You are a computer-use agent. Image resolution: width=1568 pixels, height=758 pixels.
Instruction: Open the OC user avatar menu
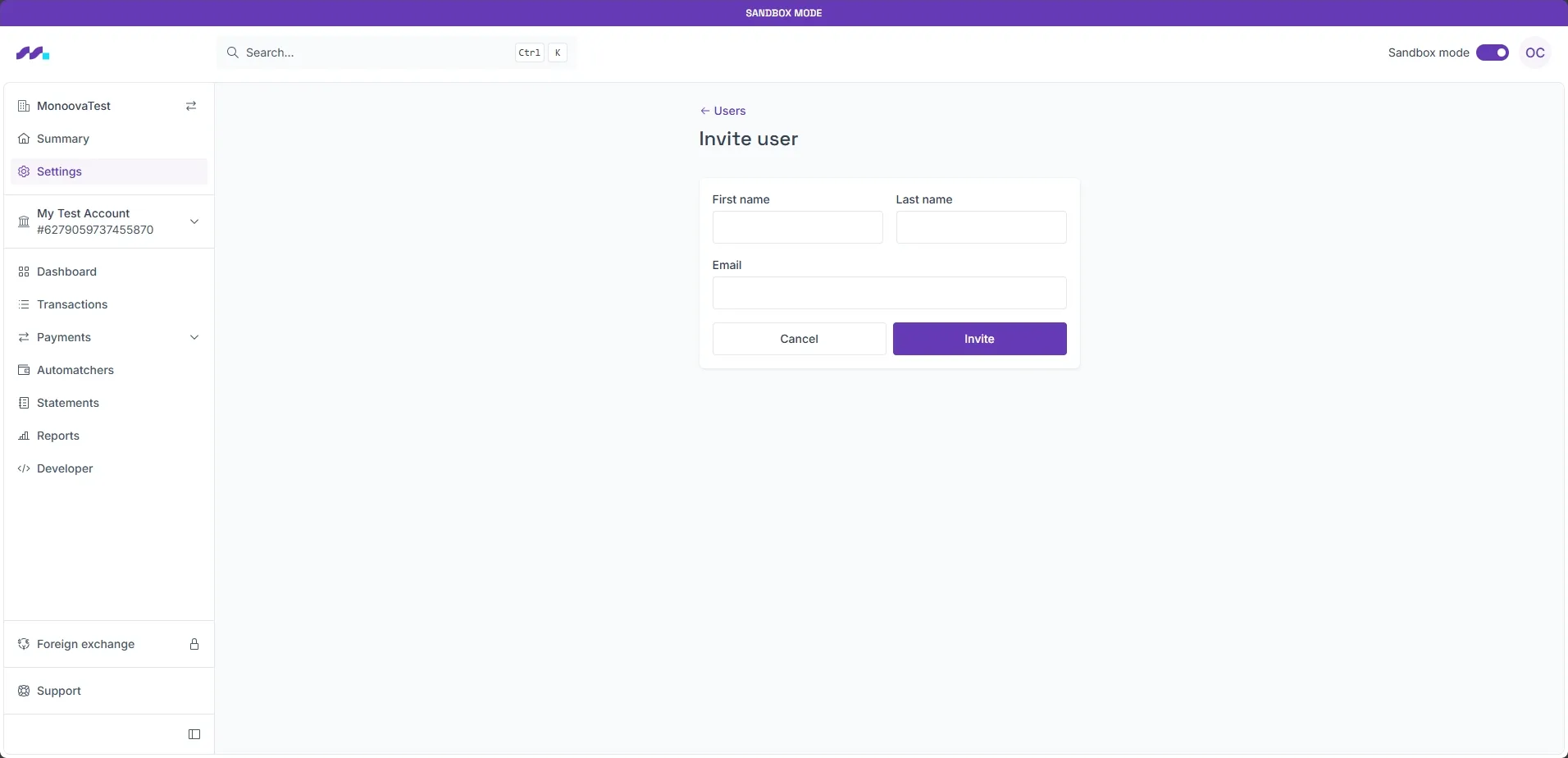click(x=1535, y=53)
